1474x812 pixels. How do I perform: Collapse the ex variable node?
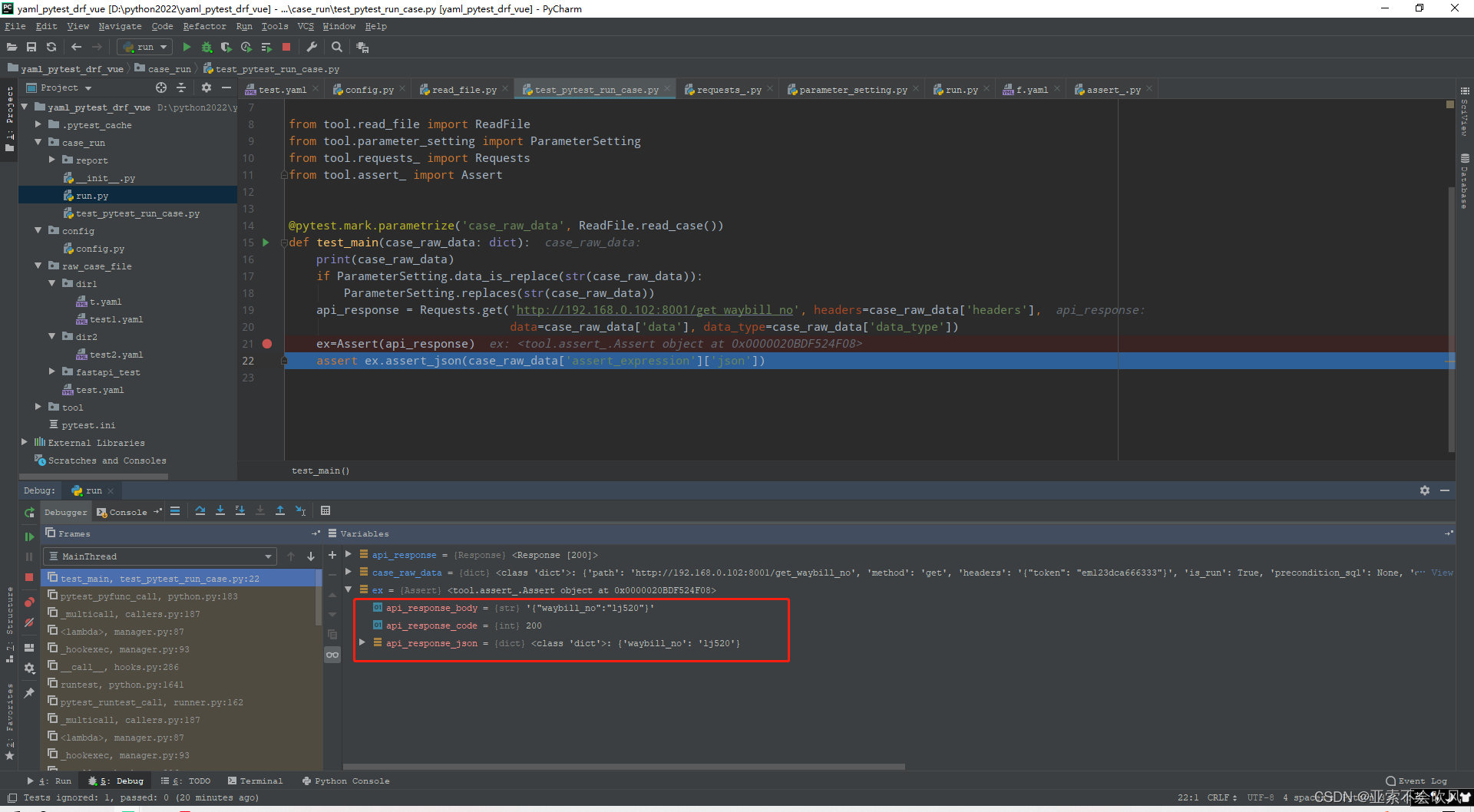click(349, 590)
